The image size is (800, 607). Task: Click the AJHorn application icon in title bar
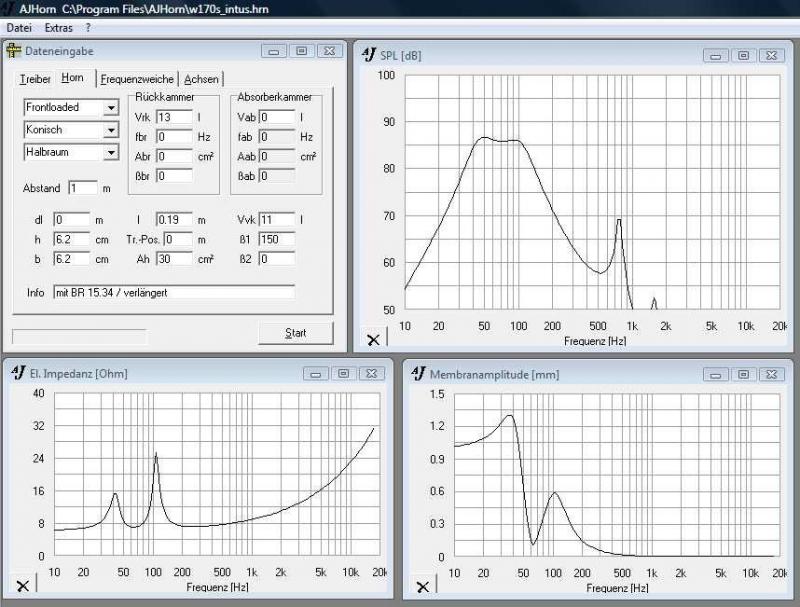click(x=8, y=8)
